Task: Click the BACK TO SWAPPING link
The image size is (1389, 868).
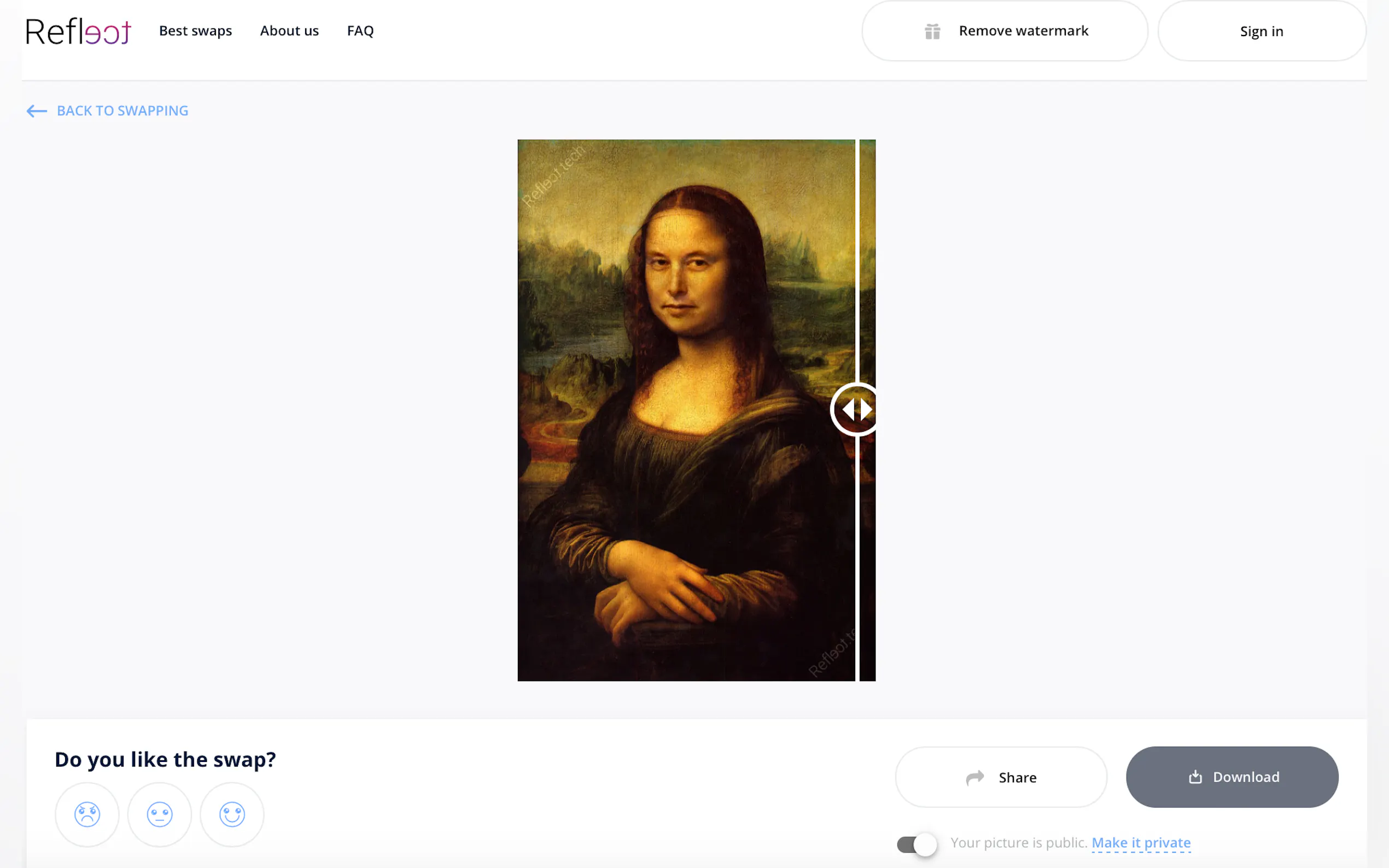Action: 122,111
